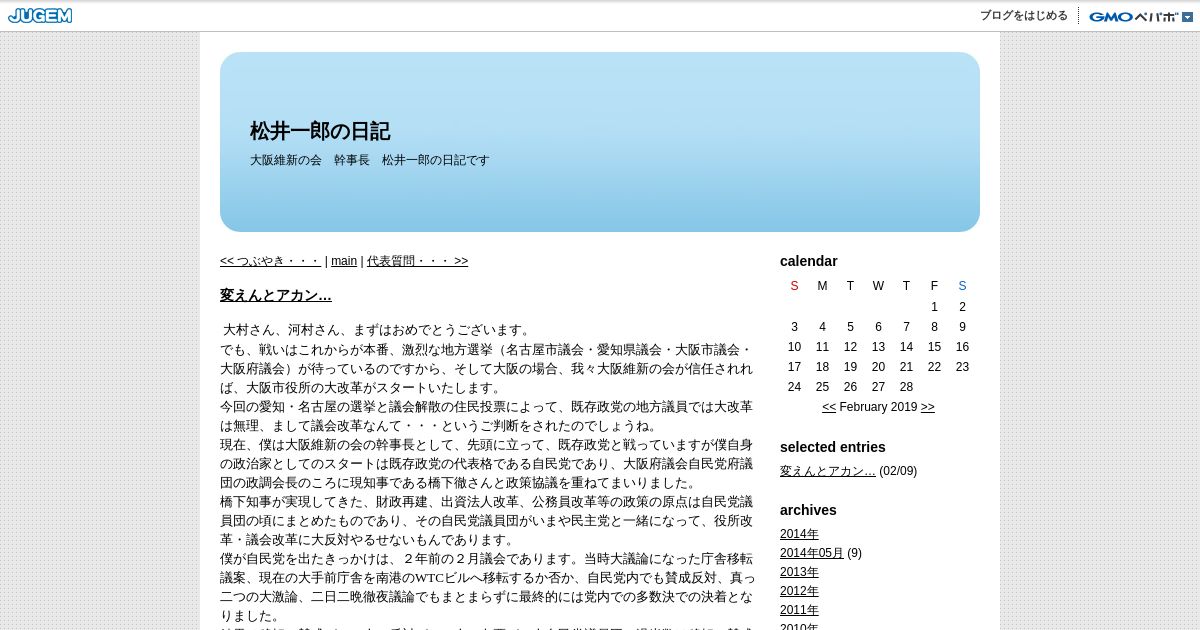Go to next entry 代表質問・・・
1200x630 pixels.
click(417, 261)
